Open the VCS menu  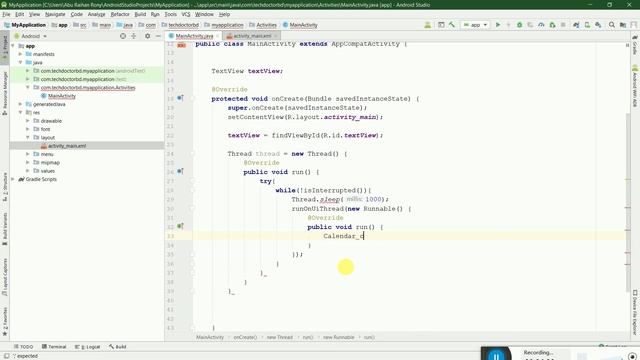tap(186, 14)
